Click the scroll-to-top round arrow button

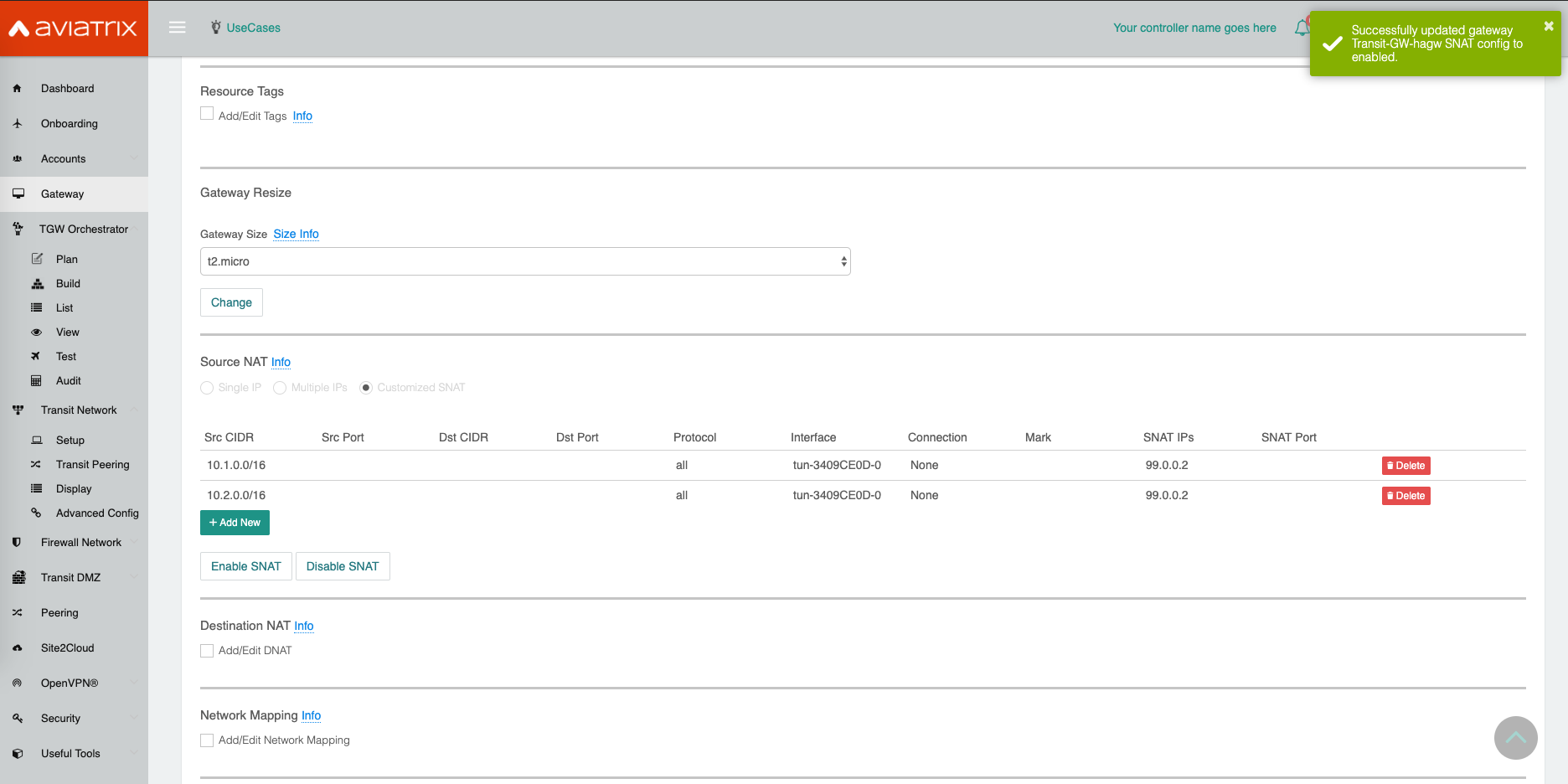(1515, 738)
